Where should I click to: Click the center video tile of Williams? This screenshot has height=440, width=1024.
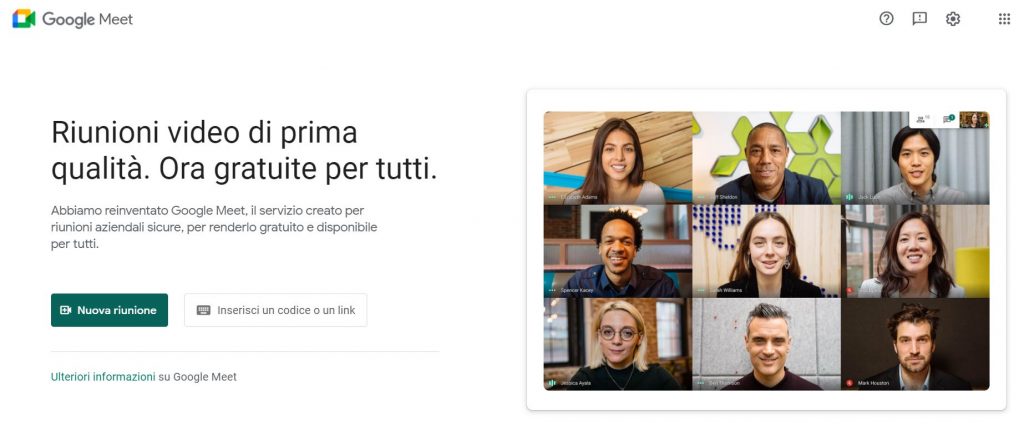click(x=767, y=251)
